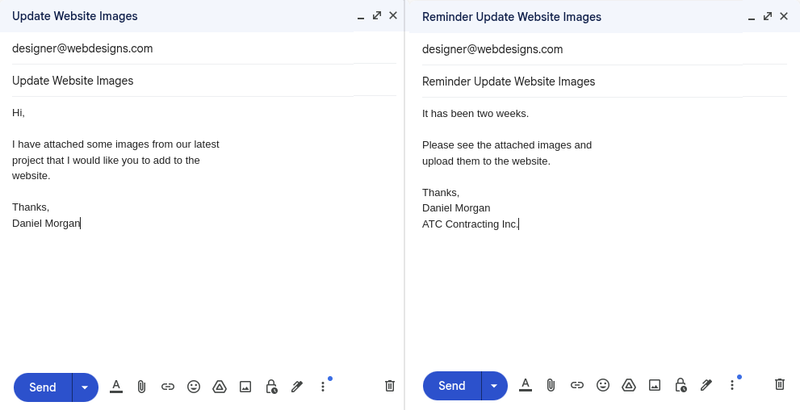Screen dimensions: 800x410
Task: Open emoji picker in left draft
Action: [x=194, y=387]
